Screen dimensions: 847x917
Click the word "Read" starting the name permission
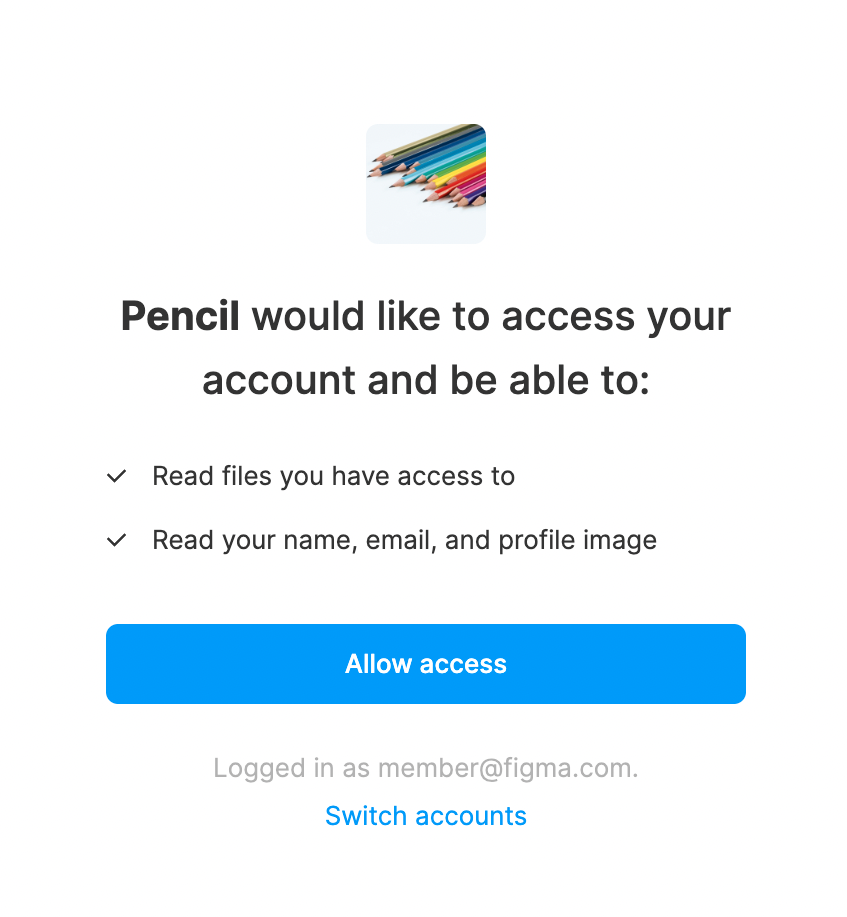pyautogui.click(x=178, y=541)
